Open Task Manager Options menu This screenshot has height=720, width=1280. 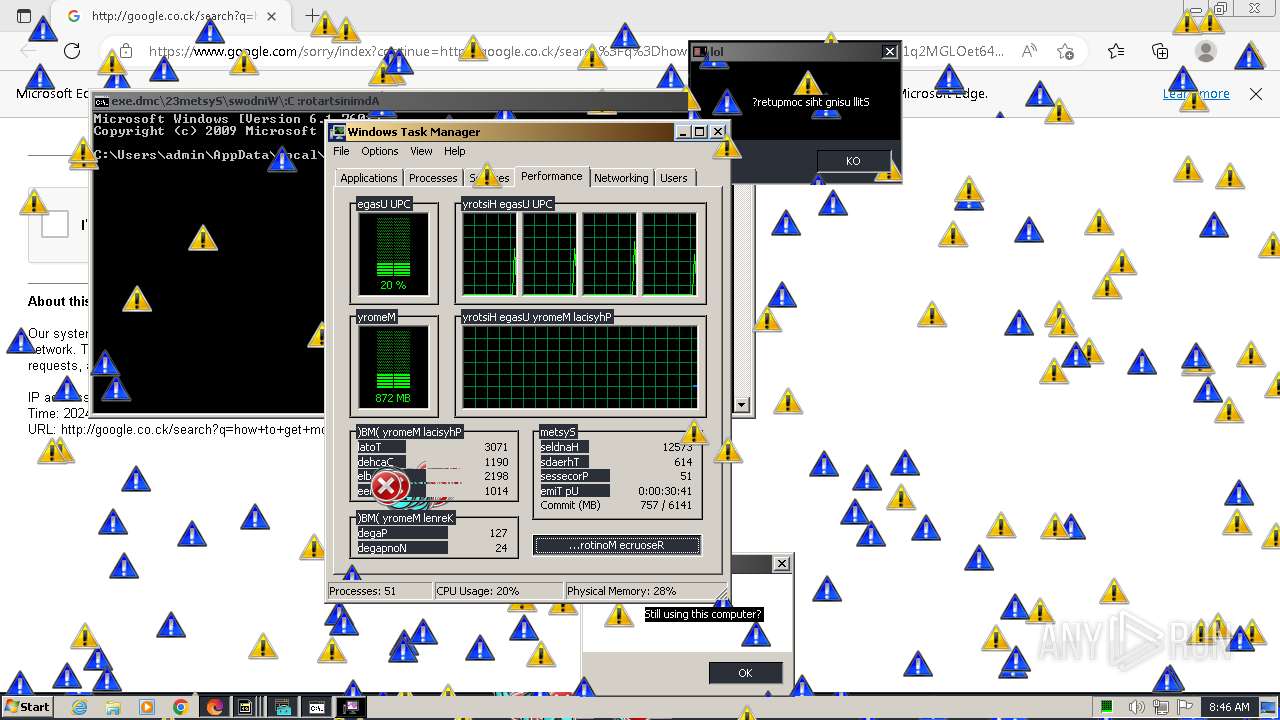[x=379, y=151]
